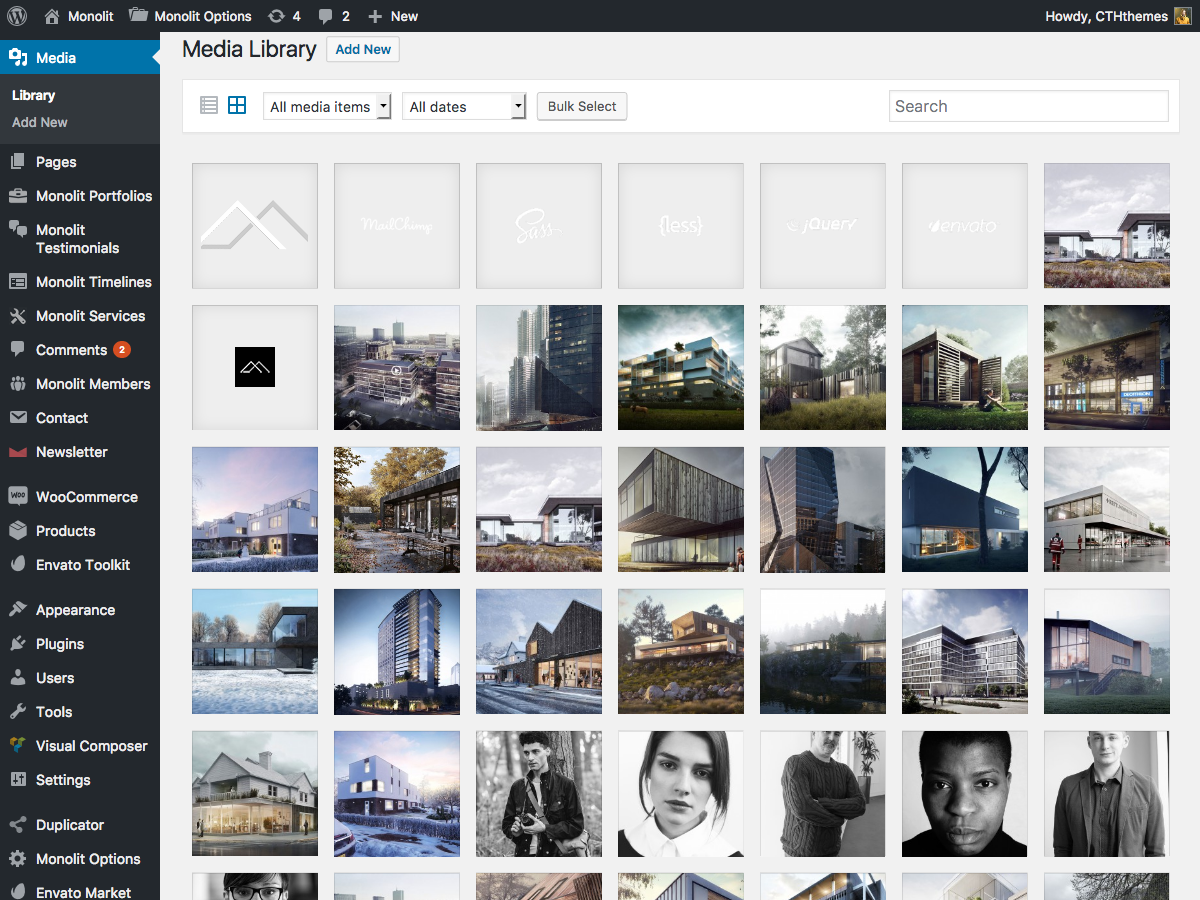
Task: Click the Monolit Services tools icon
Action: (x=17, y=316)
